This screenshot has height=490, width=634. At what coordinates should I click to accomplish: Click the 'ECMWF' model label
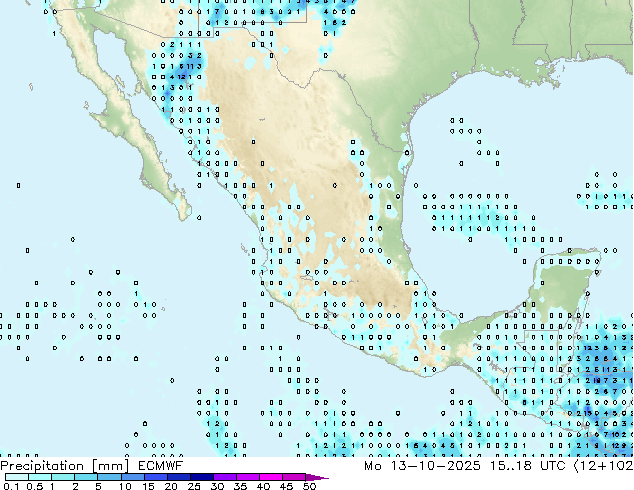161,466
